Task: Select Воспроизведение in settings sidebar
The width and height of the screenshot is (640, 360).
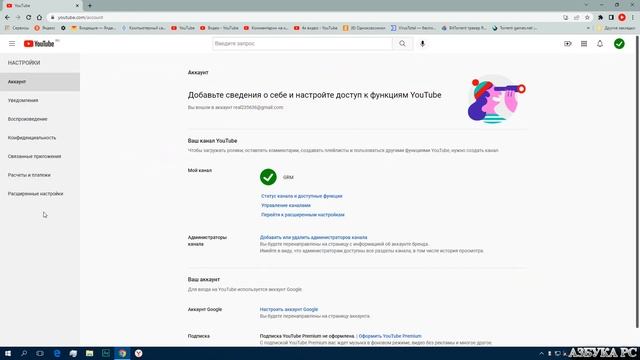Action: [40, 119]
